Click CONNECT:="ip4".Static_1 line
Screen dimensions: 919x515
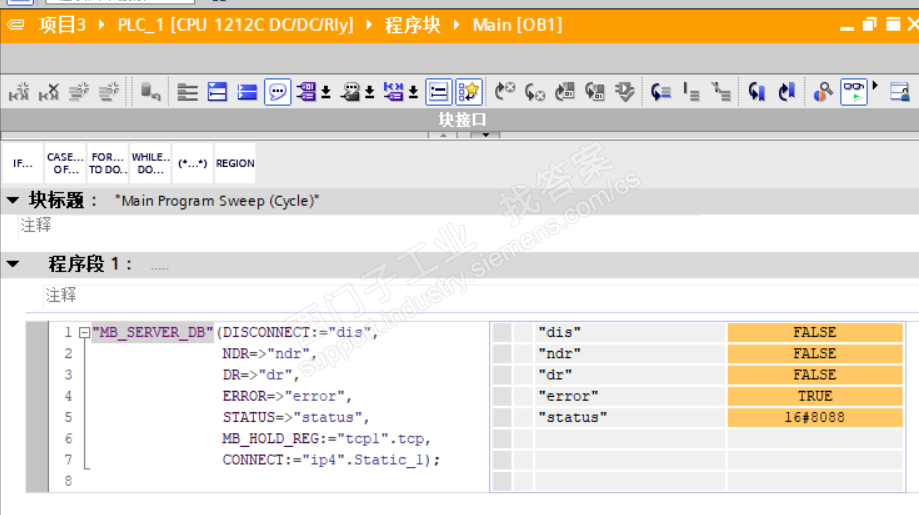point(331,459)
